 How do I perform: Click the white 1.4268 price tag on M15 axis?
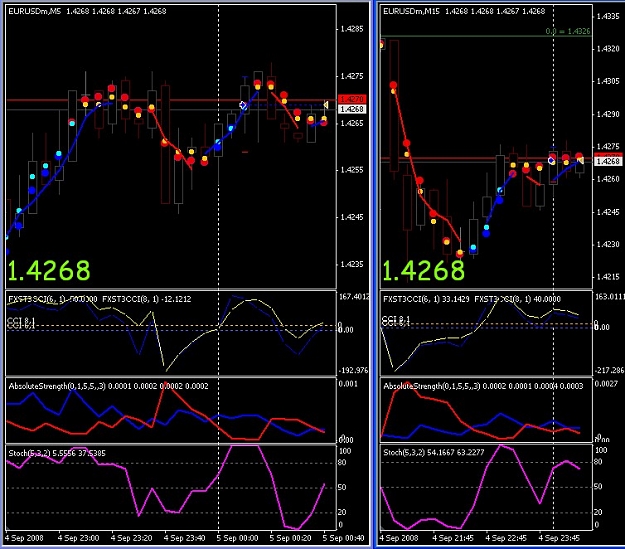pyautogui.click(x=607, y=161)
